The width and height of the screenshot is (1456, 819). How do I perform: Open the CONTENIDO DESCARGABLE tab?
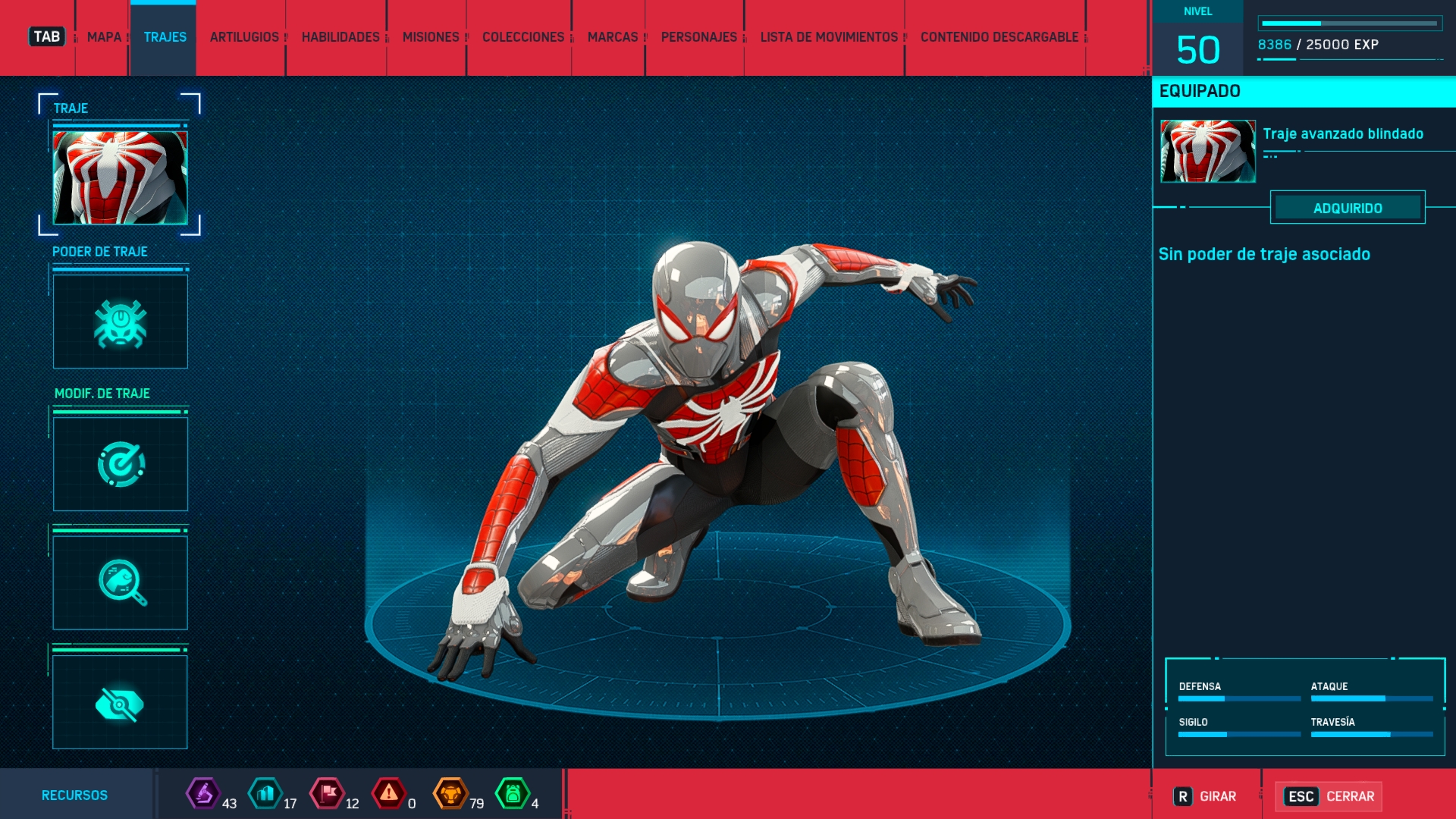[999, 37]
